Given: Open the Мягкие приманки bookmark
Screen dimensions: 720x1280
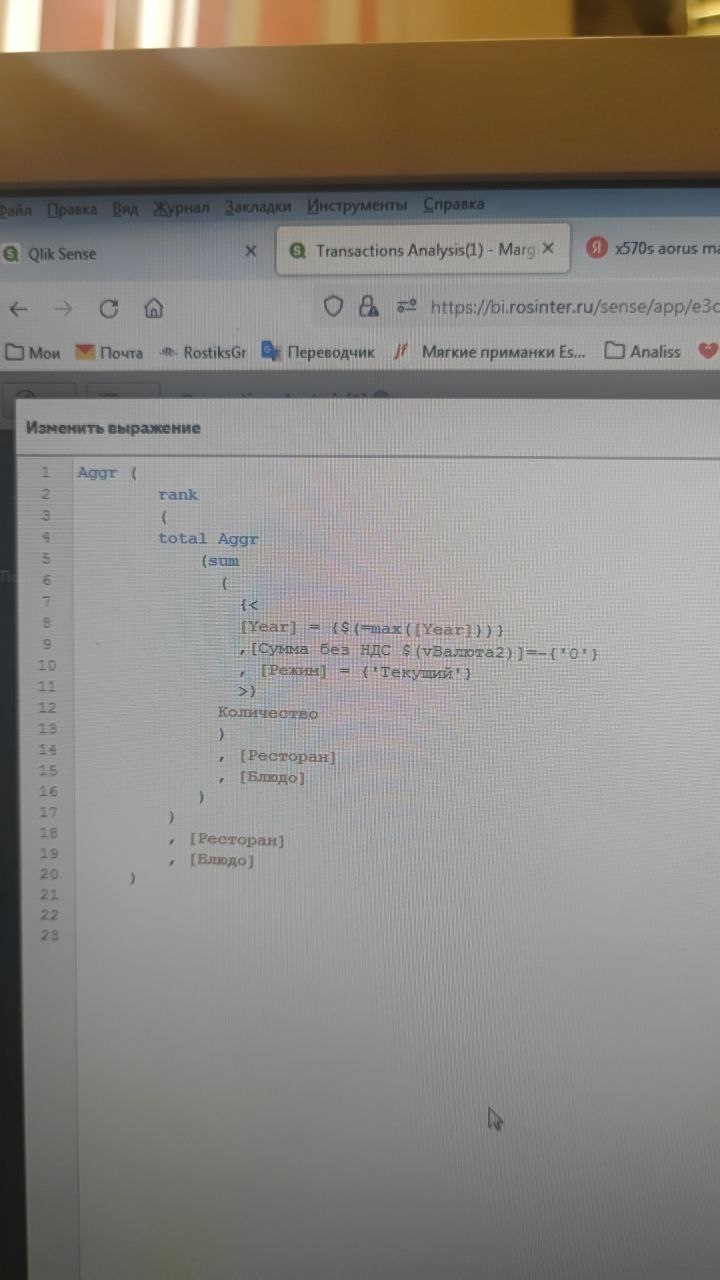Looking at the screenshot, I should pos(491,351).
